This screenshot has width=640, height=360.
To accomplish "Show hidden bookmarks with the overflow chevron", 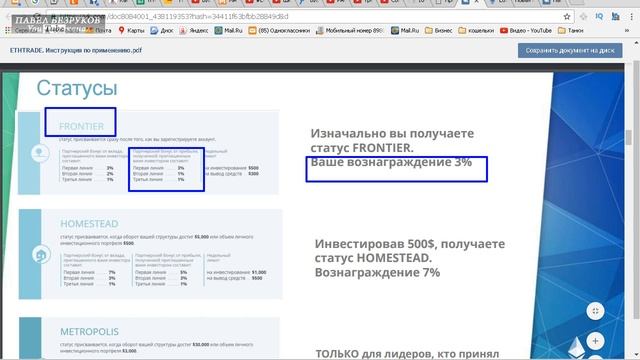I will (627, 31).
